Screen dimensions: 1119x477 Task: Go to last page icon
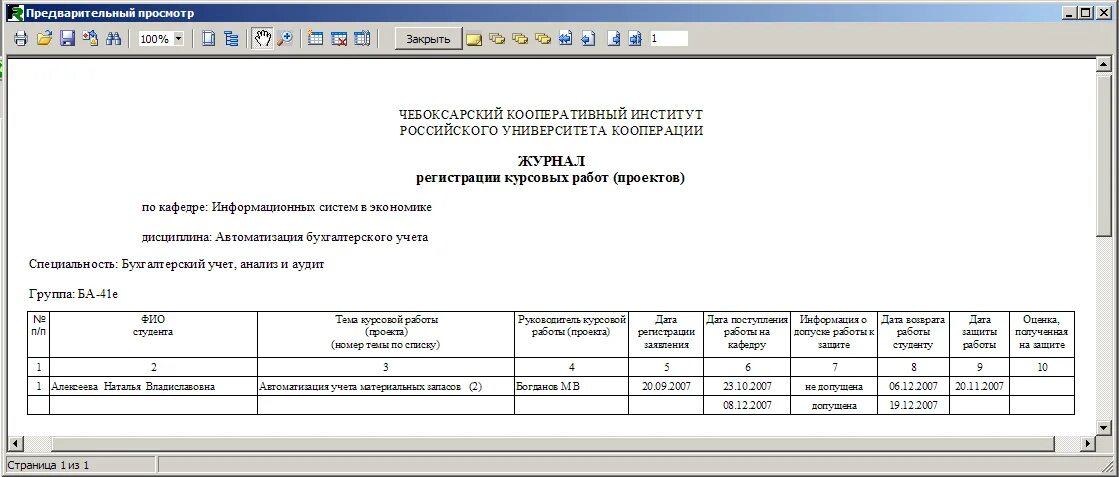coord(636,39)
